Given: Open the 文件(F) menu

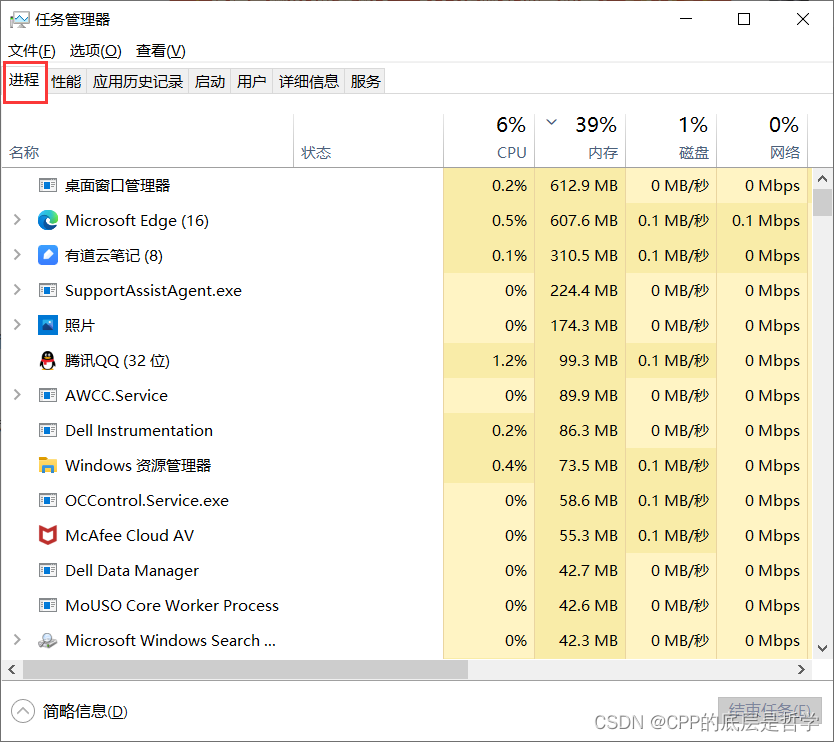Looking at the screenshot, I should [x=32, y=51].
